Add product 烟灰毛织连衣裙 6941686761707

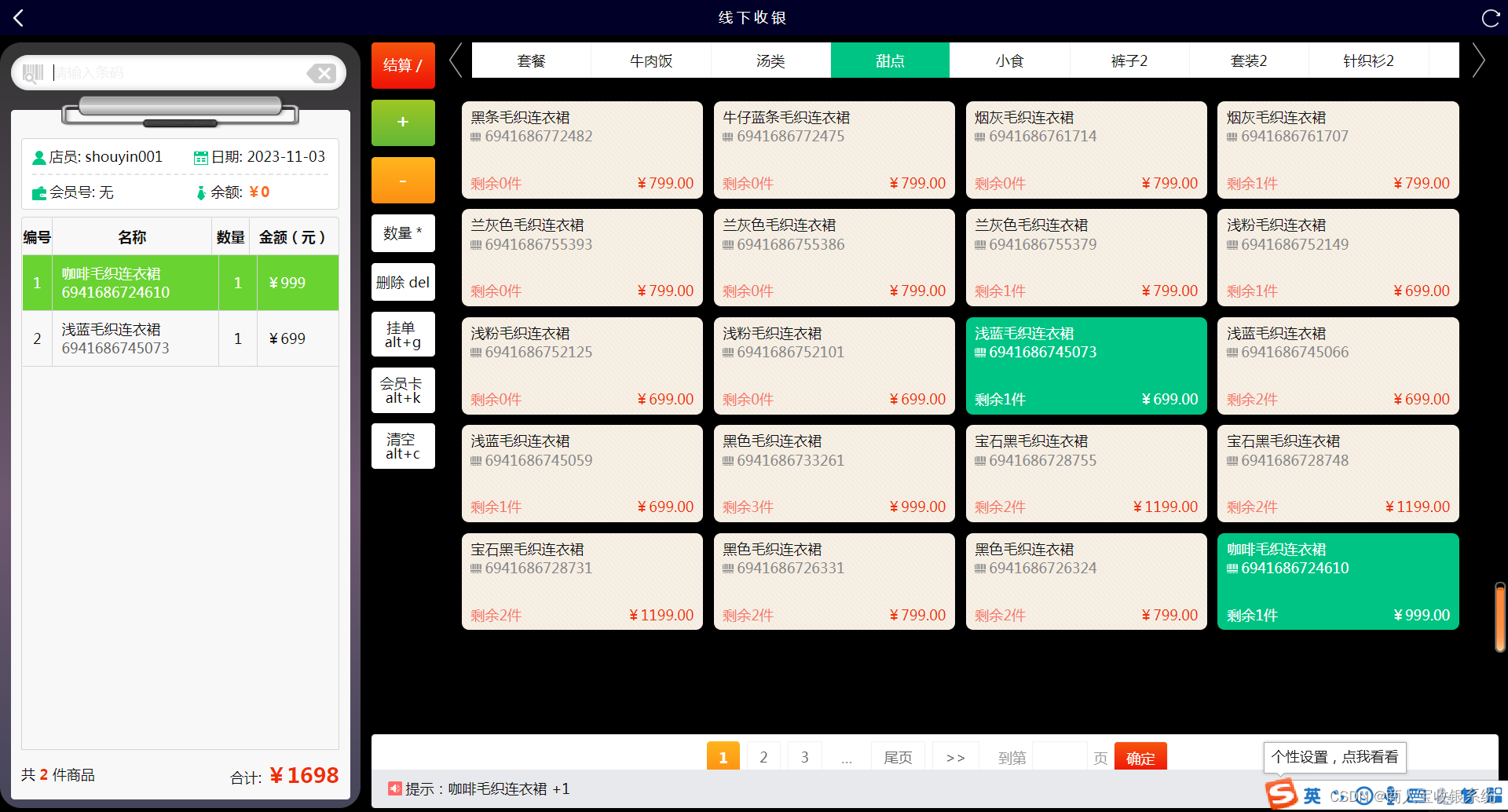(x=1338, y=150)
